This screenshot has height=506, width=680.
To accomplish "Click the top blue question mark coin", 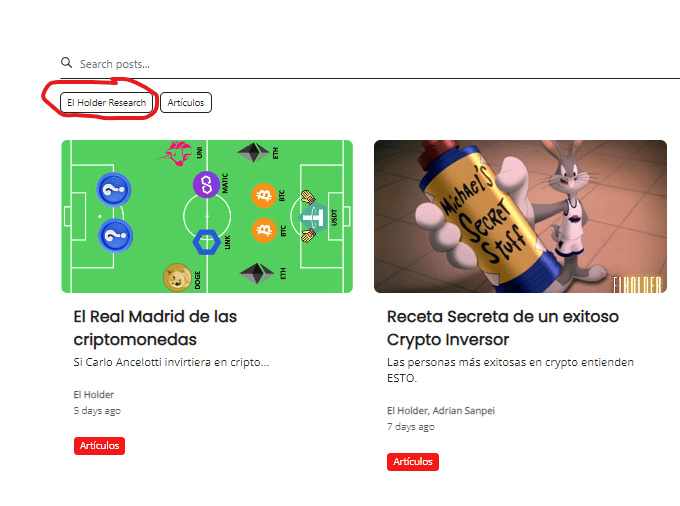I will tap(114, 189).
